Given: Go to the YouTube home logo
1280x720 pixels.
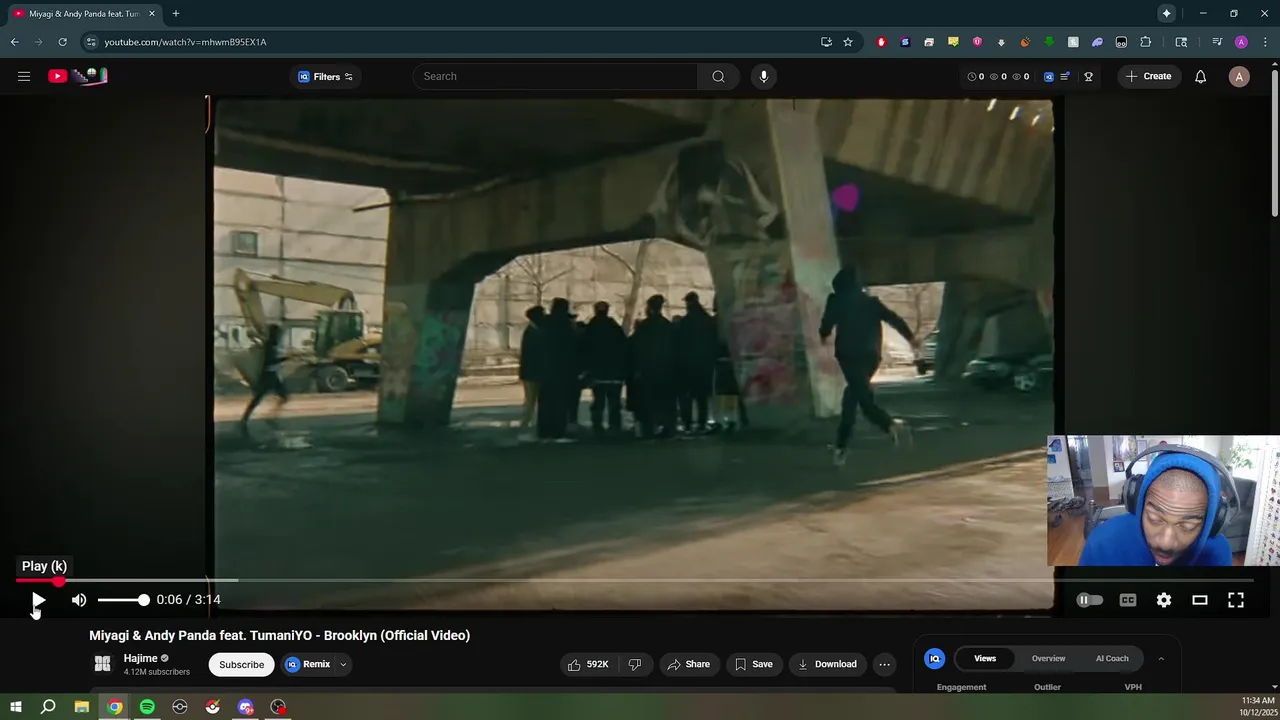Looking at the screenshot, I should (78, 76).
